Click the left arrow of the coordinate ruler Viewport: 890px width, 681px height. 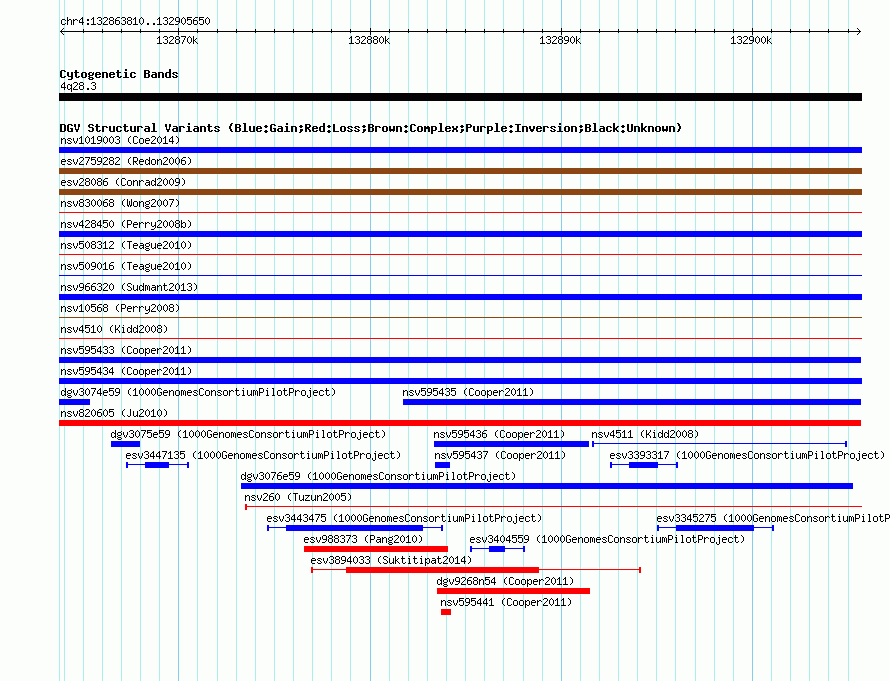(x=62, y=32)
